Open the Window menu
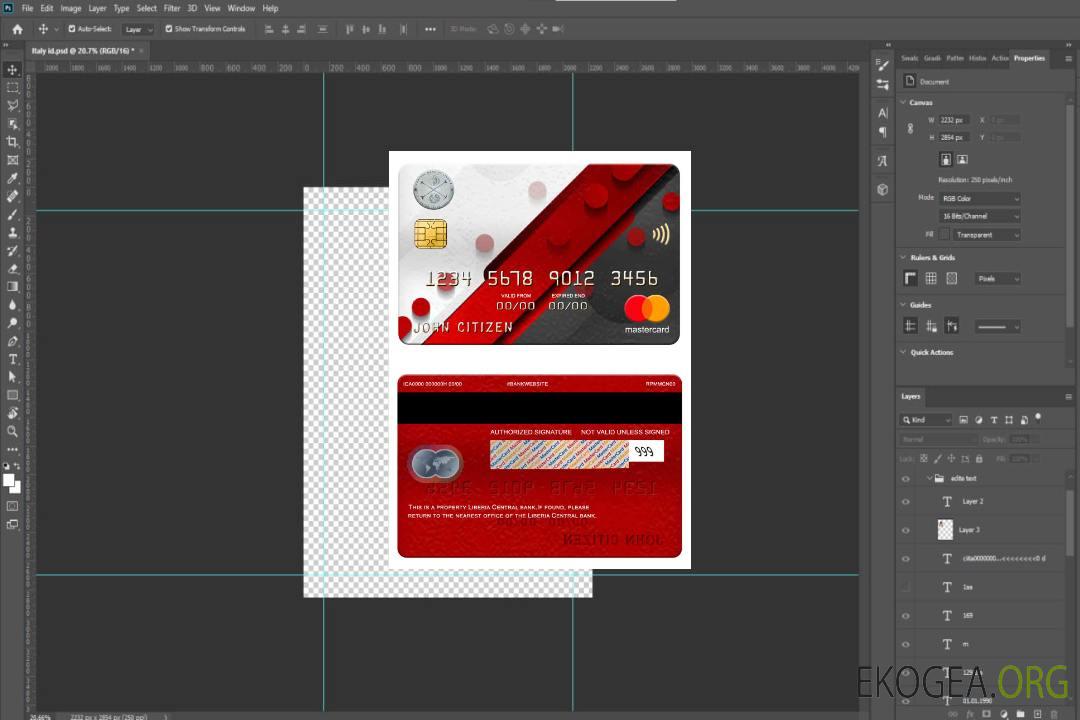 click(241, 8)
